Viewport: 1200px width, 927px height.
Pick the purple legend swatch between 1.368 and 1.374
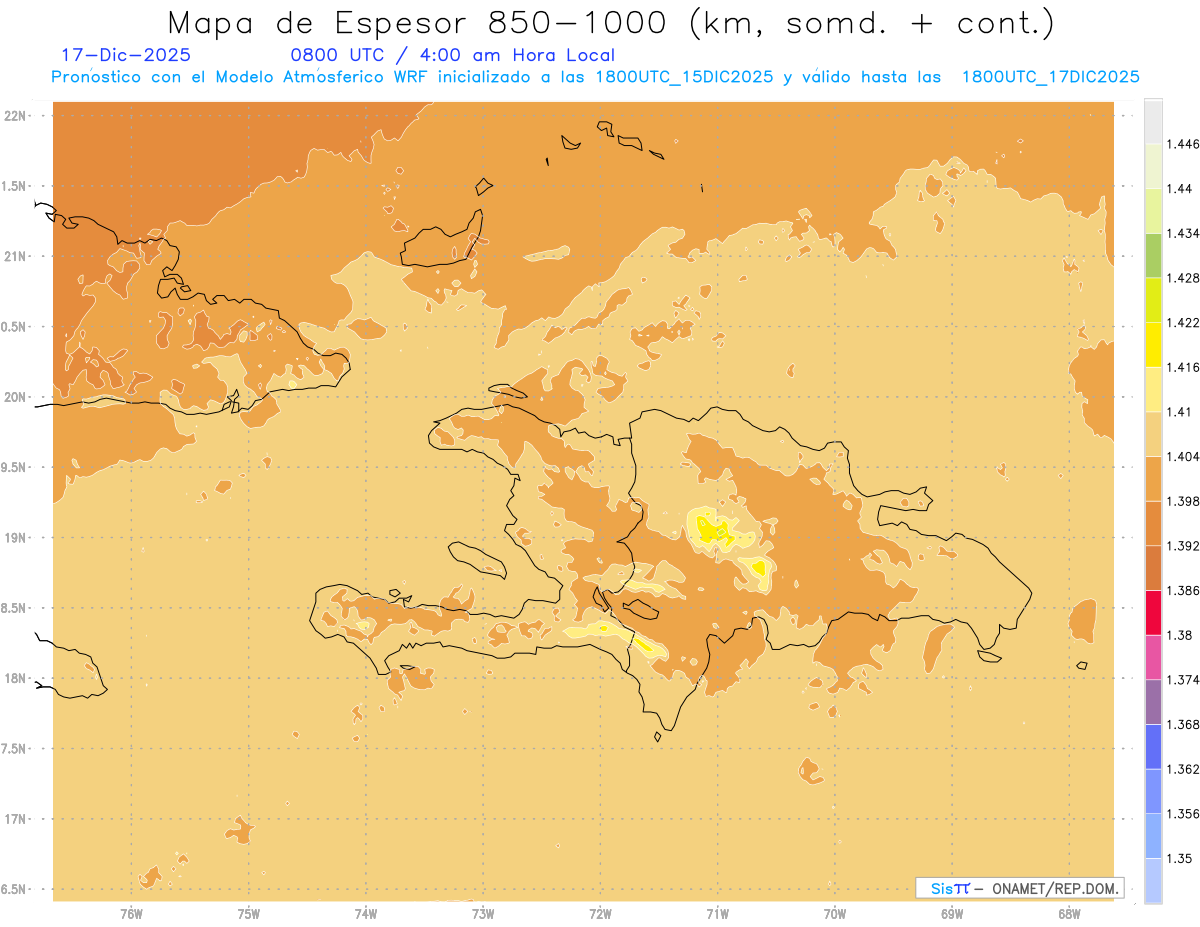point(1153,702)
